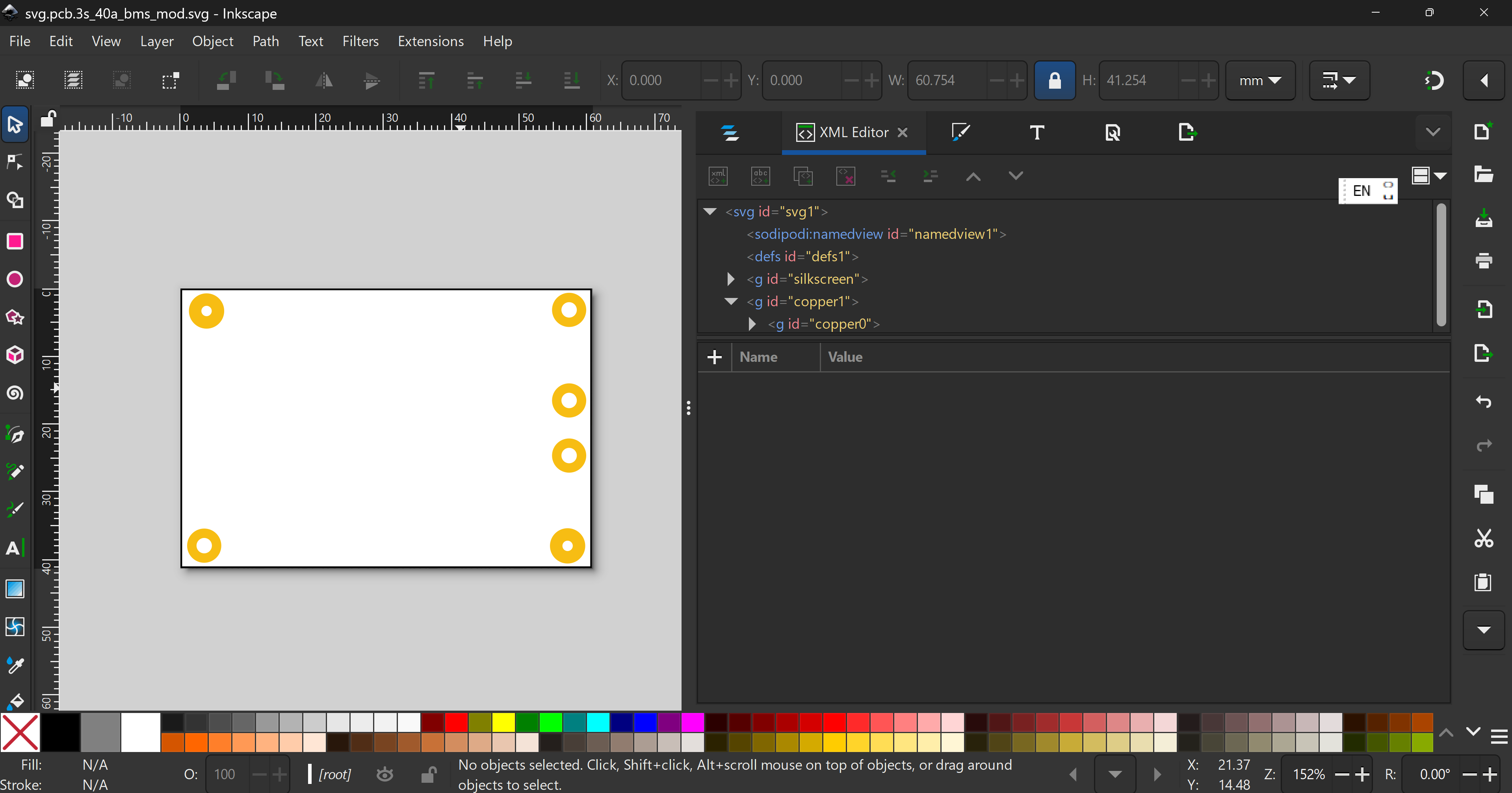
Task: Collapse the copper1 group node
Action: click(731, 302)
